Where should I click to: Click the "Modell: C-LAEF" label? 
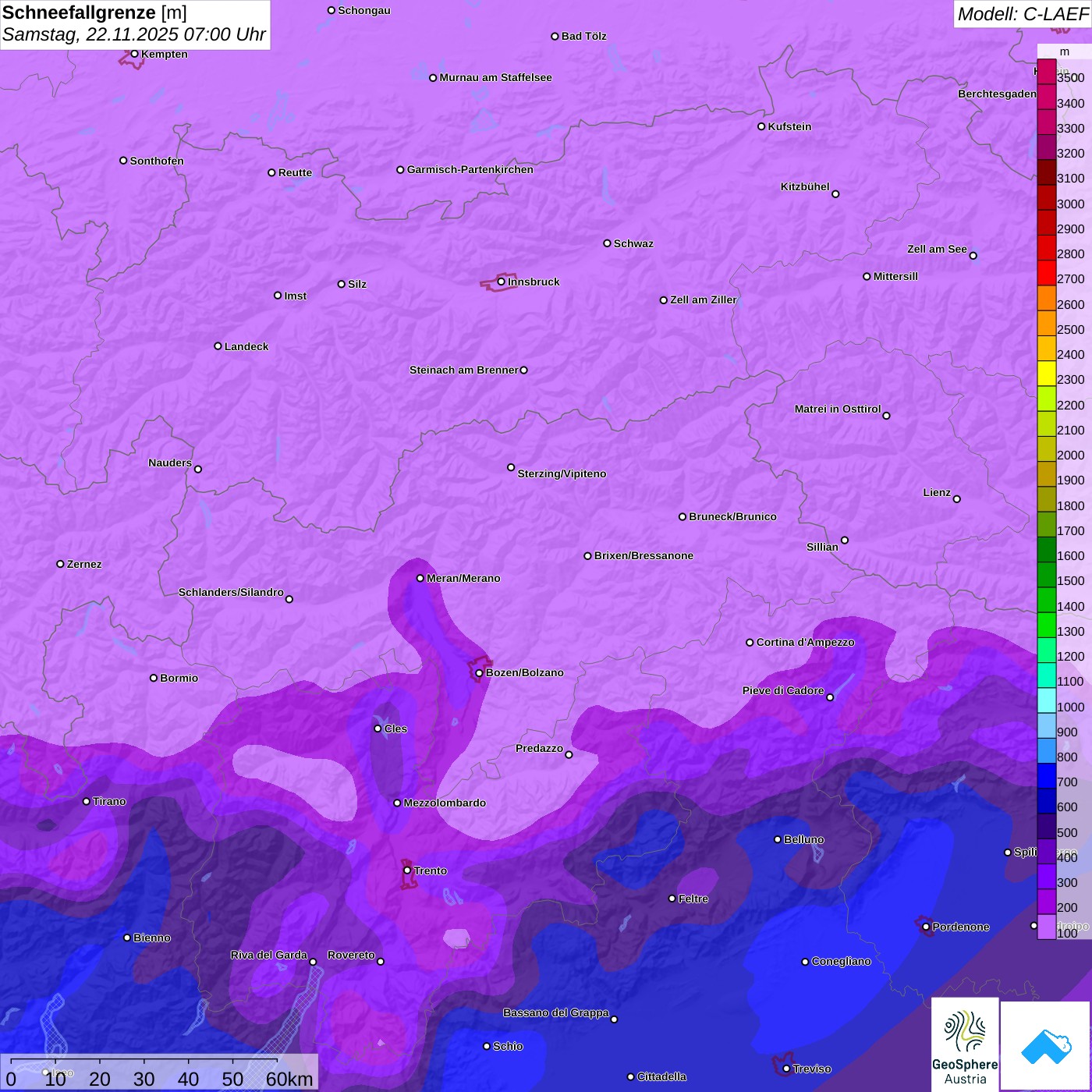[1023, 13]
